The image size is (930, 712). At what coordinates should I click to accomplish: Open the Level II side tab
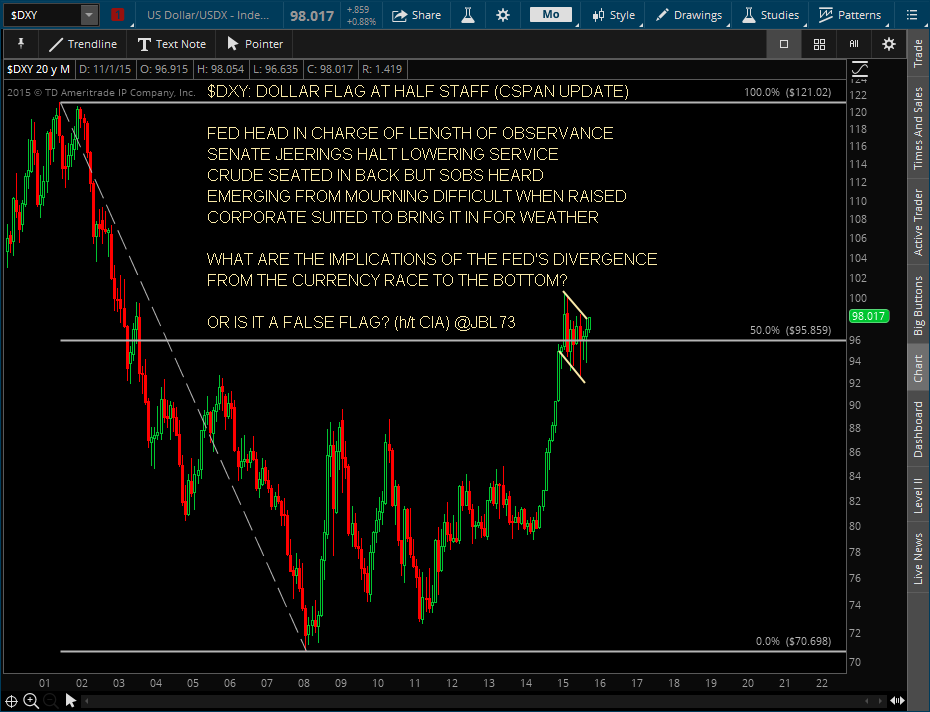click(918, 495)
